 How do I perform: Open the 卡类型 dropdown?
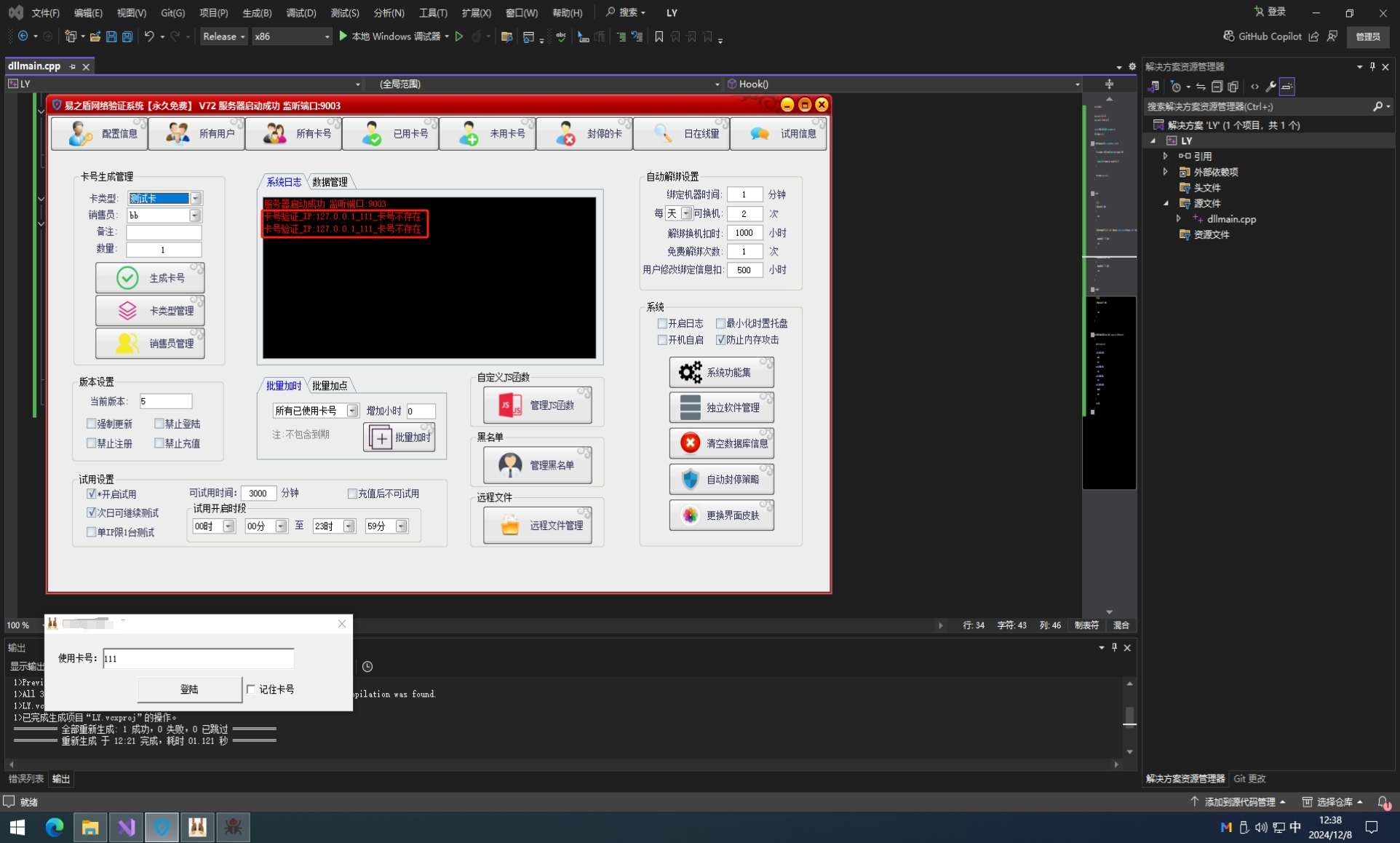[x=196, y=199]
